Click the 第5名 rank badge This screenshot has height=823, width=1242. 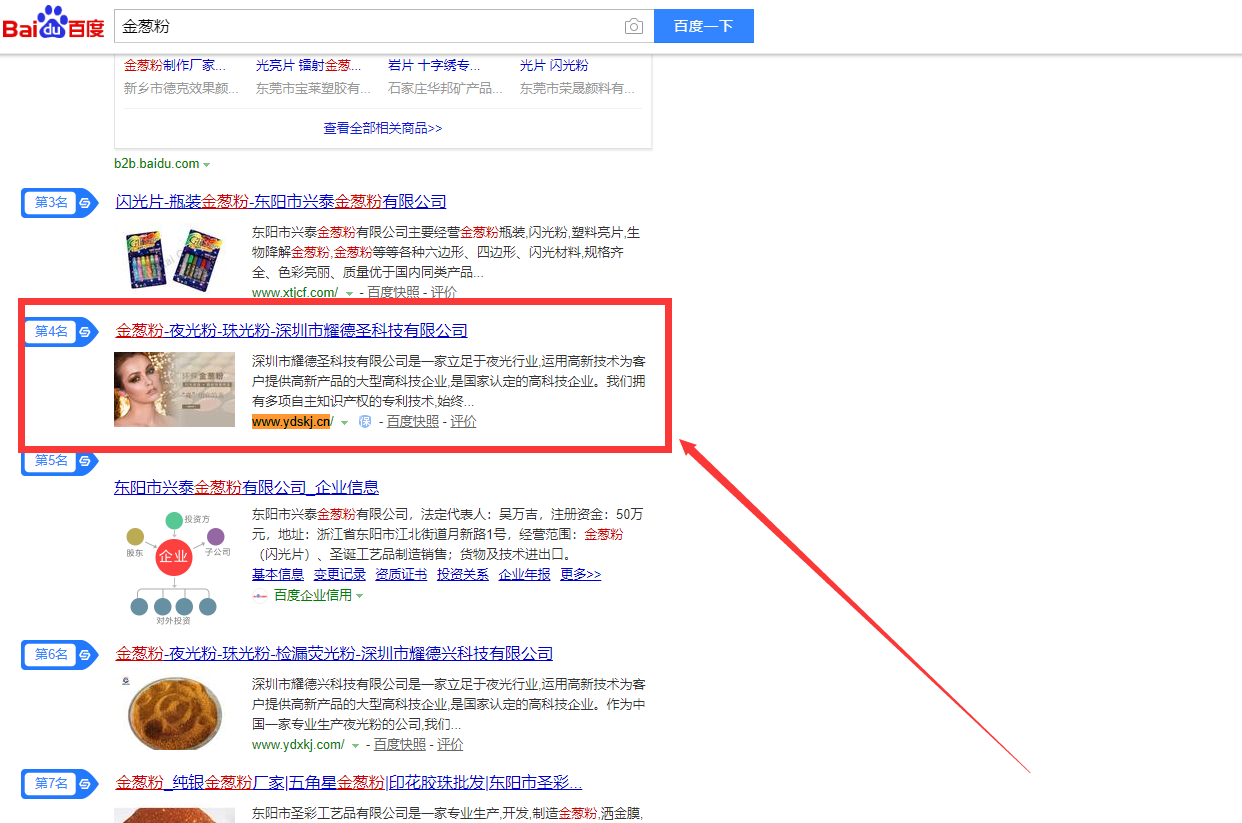(52, 460)
